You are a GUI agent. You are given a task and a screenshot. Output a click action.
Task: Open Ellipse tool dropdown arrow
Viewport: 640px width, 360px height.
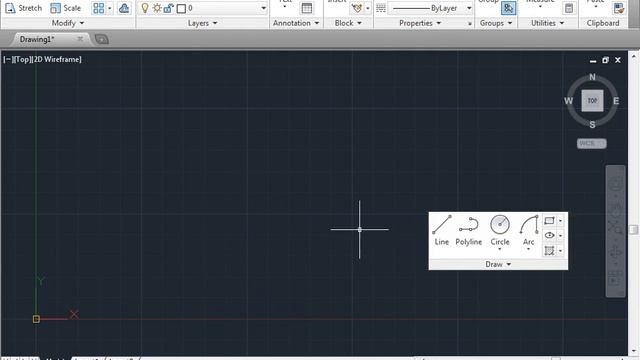(560, 236)
